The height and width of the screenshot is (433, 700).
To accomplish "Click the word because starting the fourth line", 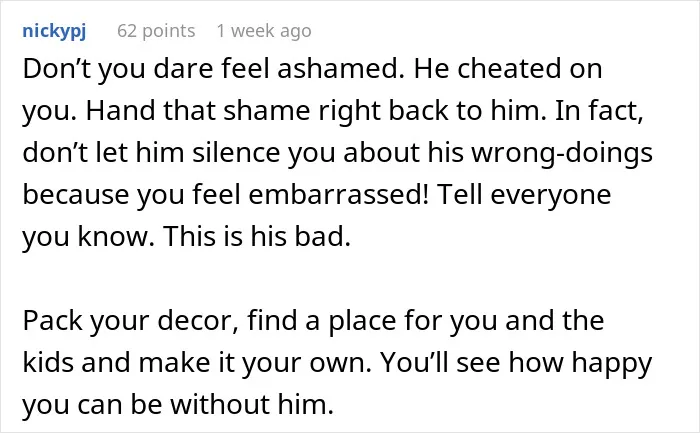I will click(x=75, y=194).
